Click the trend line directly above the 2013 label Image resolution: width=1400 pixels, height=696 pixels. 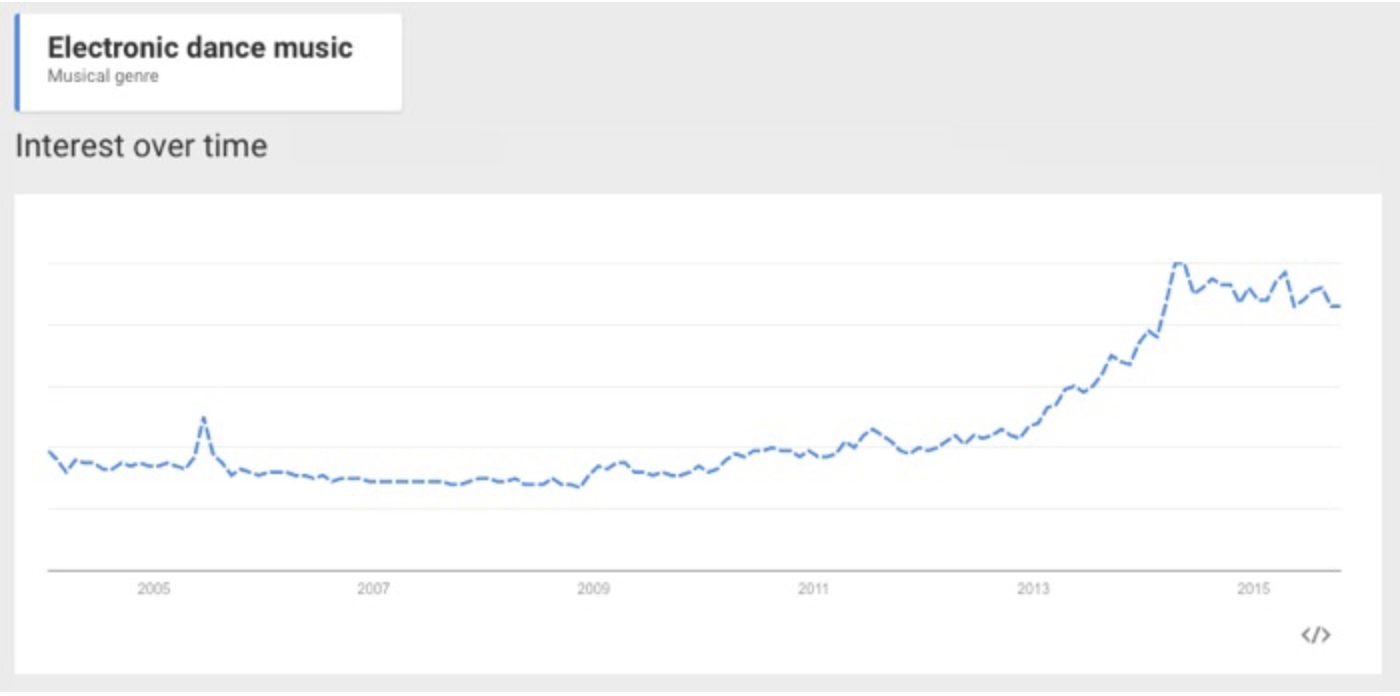[1033, 424]
